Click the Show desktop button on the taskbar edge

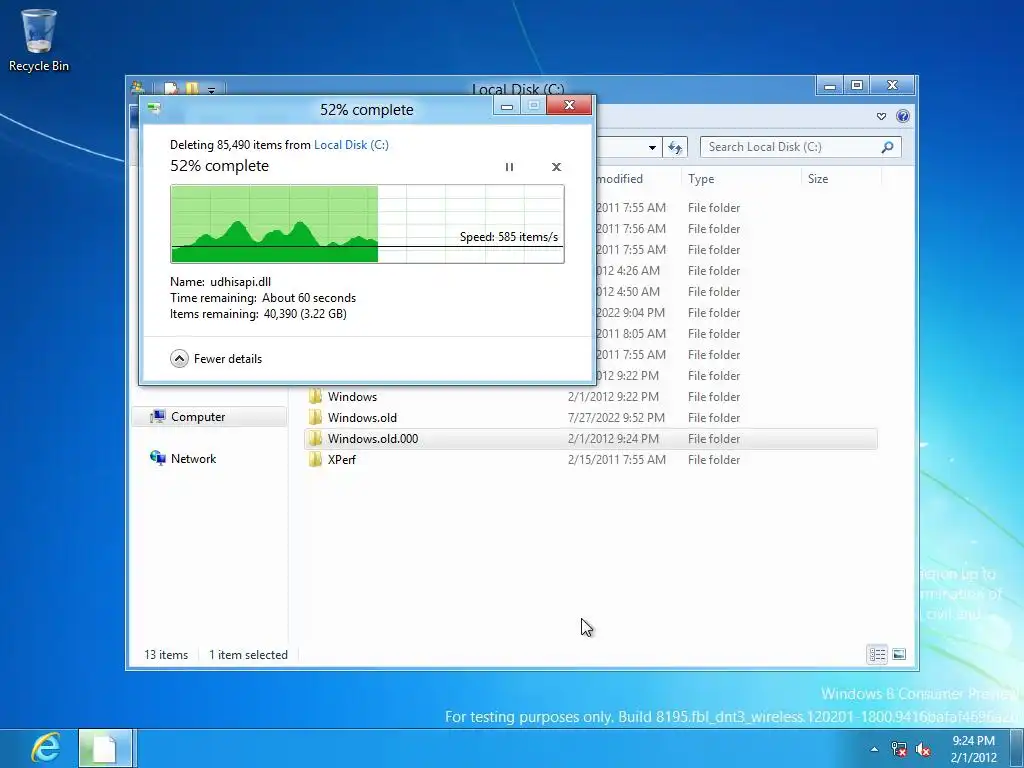click(1019, 748)
